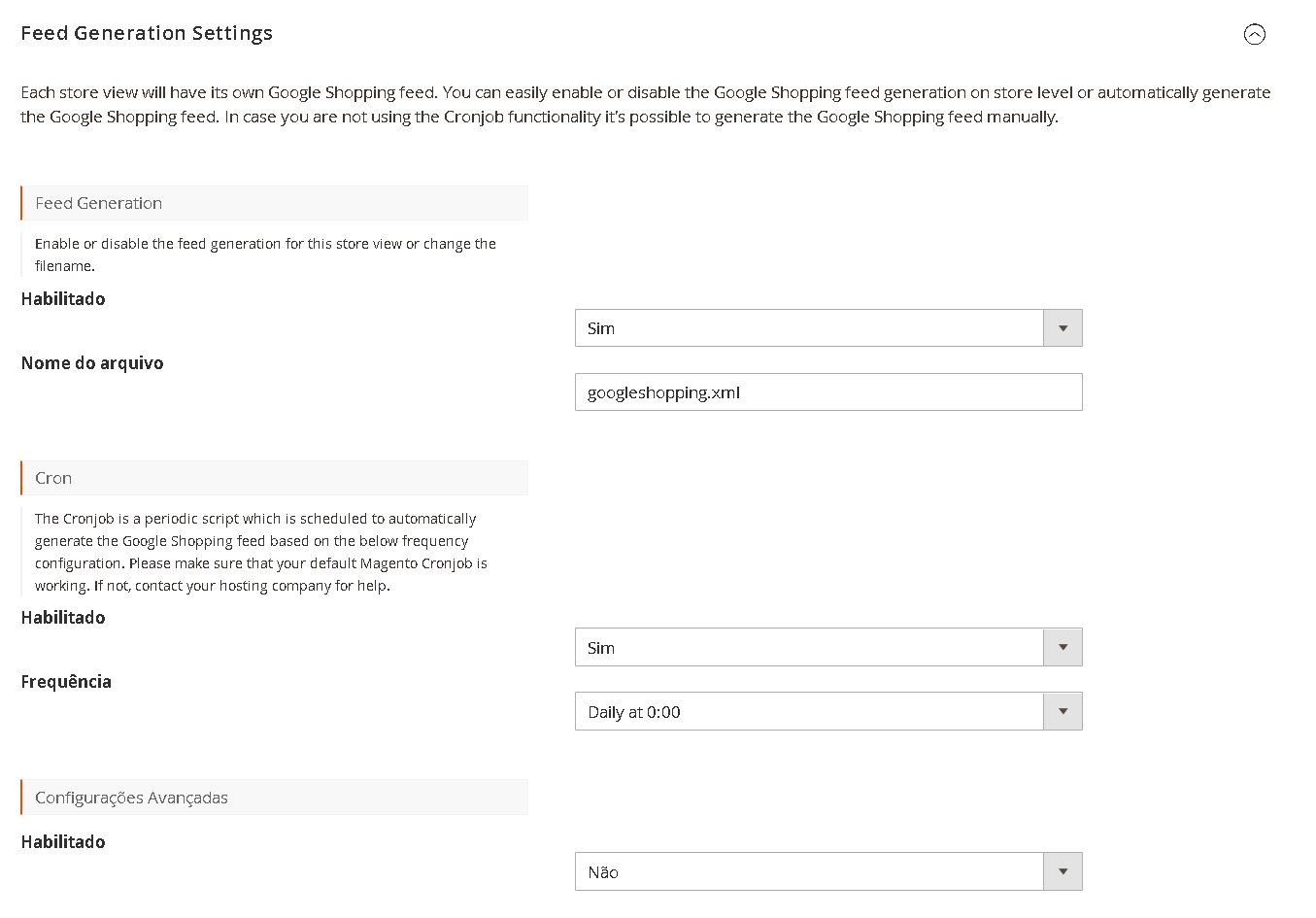Click the Feed Generation subsection header
1316x918 pixels.
pos(274,203)
